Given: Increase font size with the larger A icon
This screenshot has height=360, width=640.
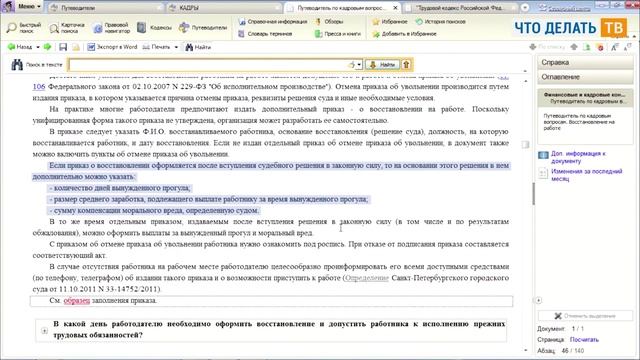Looking at the screenshot, I should point(615,47).
